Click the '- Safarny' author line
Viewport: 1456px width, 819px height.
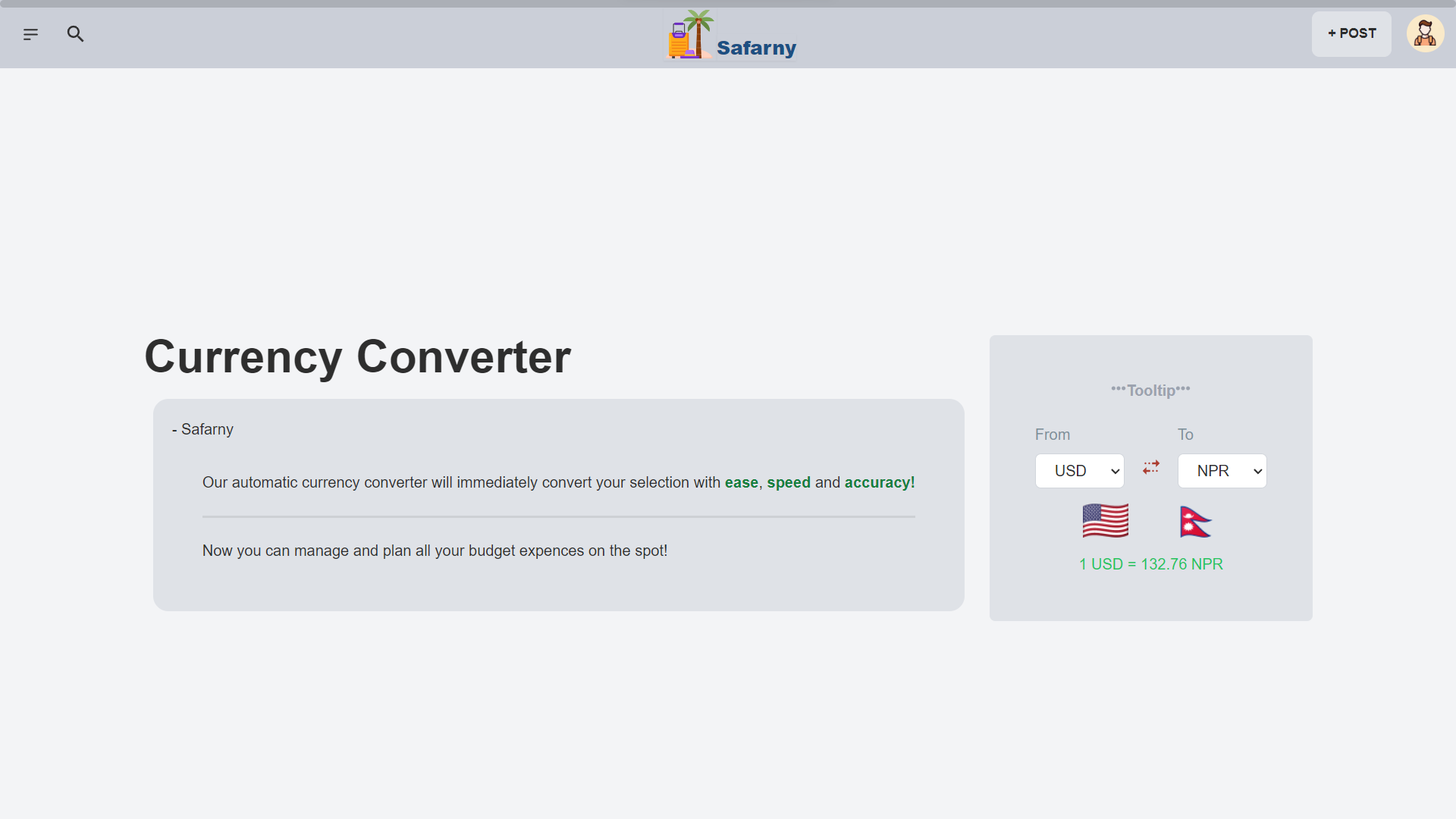click(202, 429)
